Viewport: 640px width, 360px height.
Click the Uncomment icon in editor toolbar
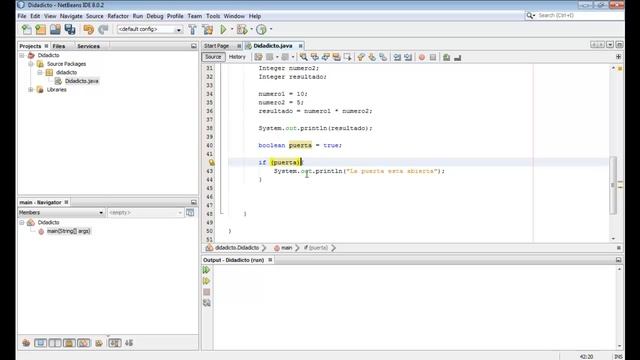point(458,58)
